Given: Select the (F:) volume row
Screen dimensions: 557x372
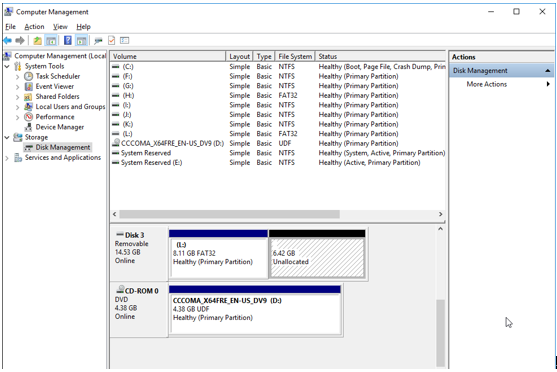Looking at the screenshot, I should pos(278,76).
